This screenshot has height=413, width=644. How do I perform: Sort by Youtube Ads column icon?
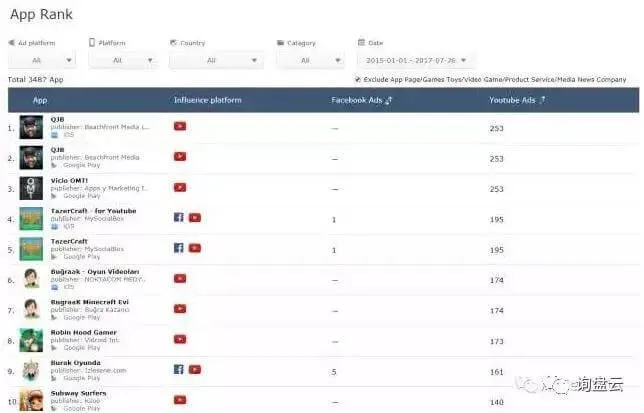pyautogui.click(x=543, y=100)
